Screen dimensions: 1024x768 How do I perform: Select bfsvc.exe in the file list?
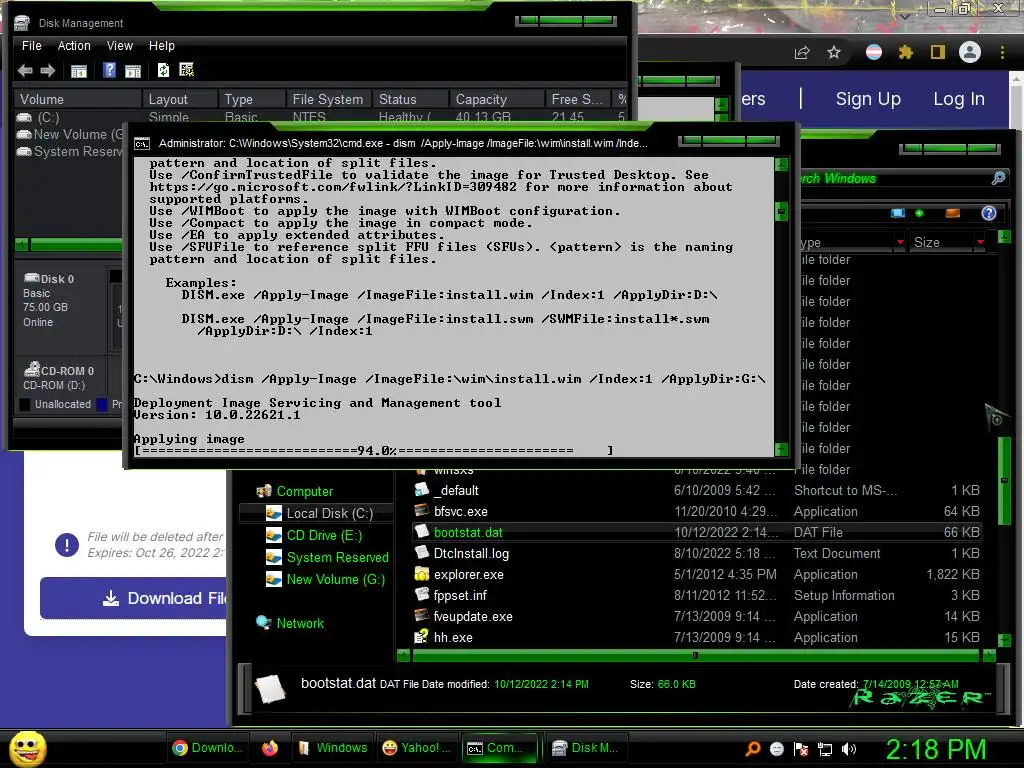(696, 511)
